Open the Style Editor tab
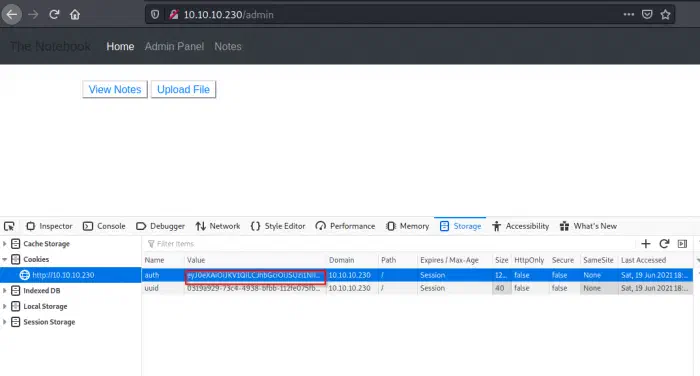The width and height of the screenshot is (700, 376). (x=278, y=226)
